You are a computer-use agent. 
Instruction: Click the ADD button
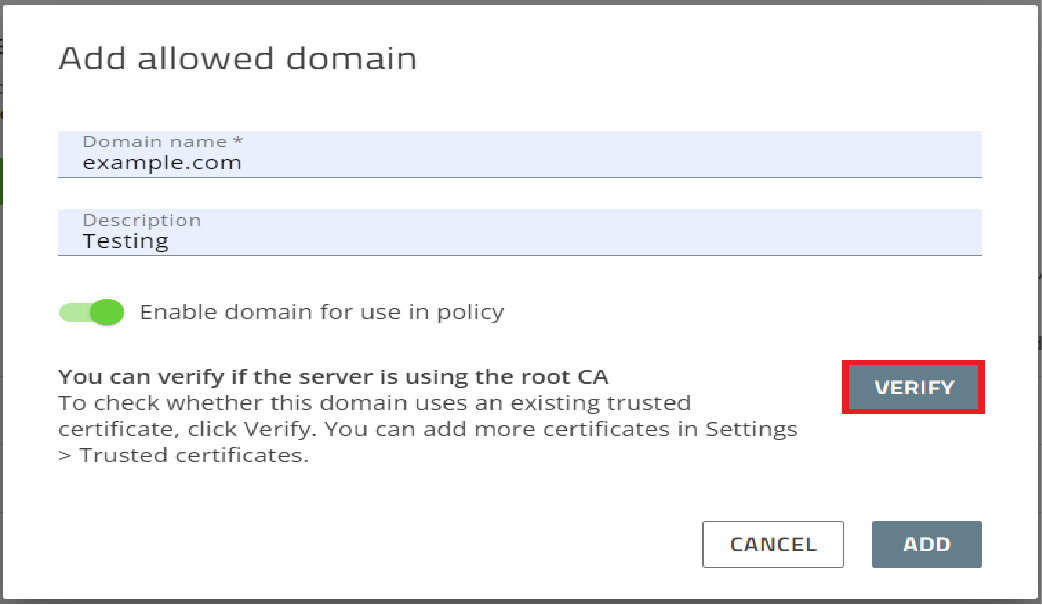pos(926,544)
